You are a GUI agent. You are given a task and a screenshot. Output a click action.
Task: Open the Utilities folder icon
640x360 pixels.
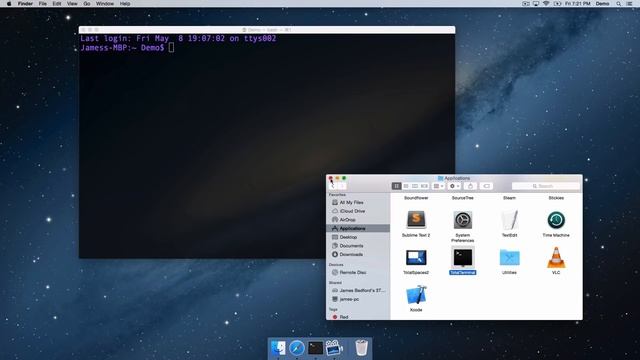tap(509, 258)
